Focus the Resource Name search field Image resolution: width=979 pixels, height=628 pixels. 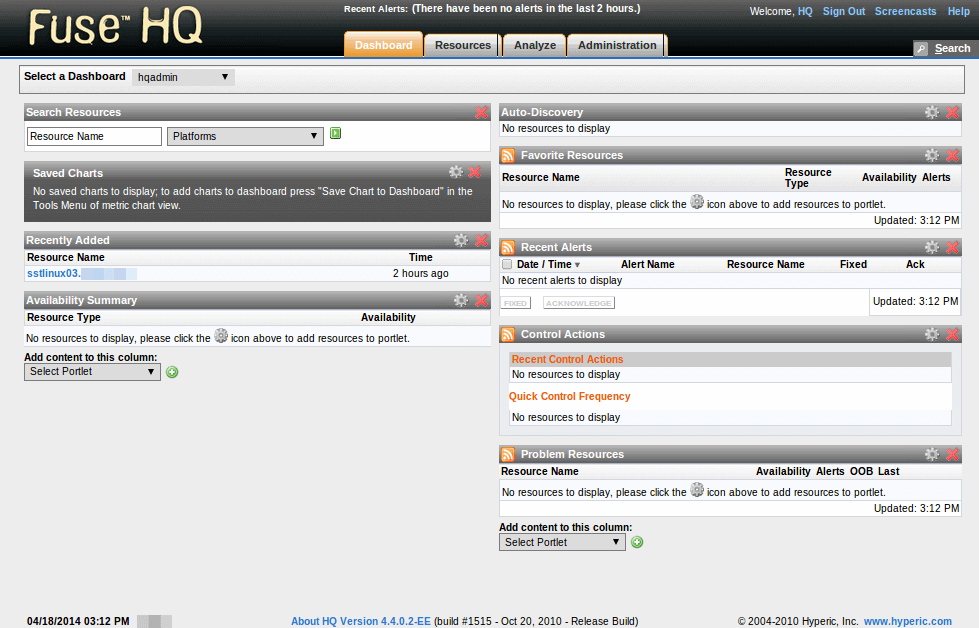click(94, 136)
